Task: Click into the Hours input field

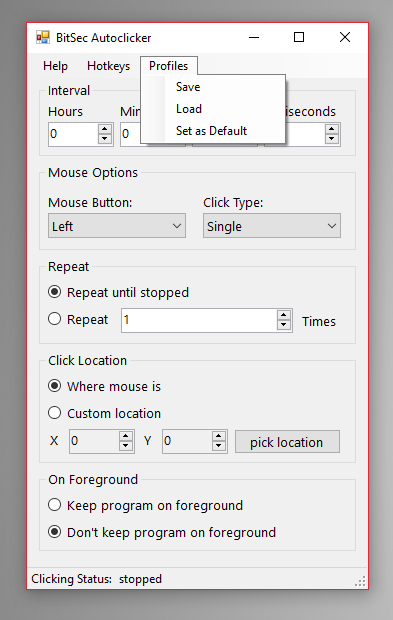Action: point(73,134)
